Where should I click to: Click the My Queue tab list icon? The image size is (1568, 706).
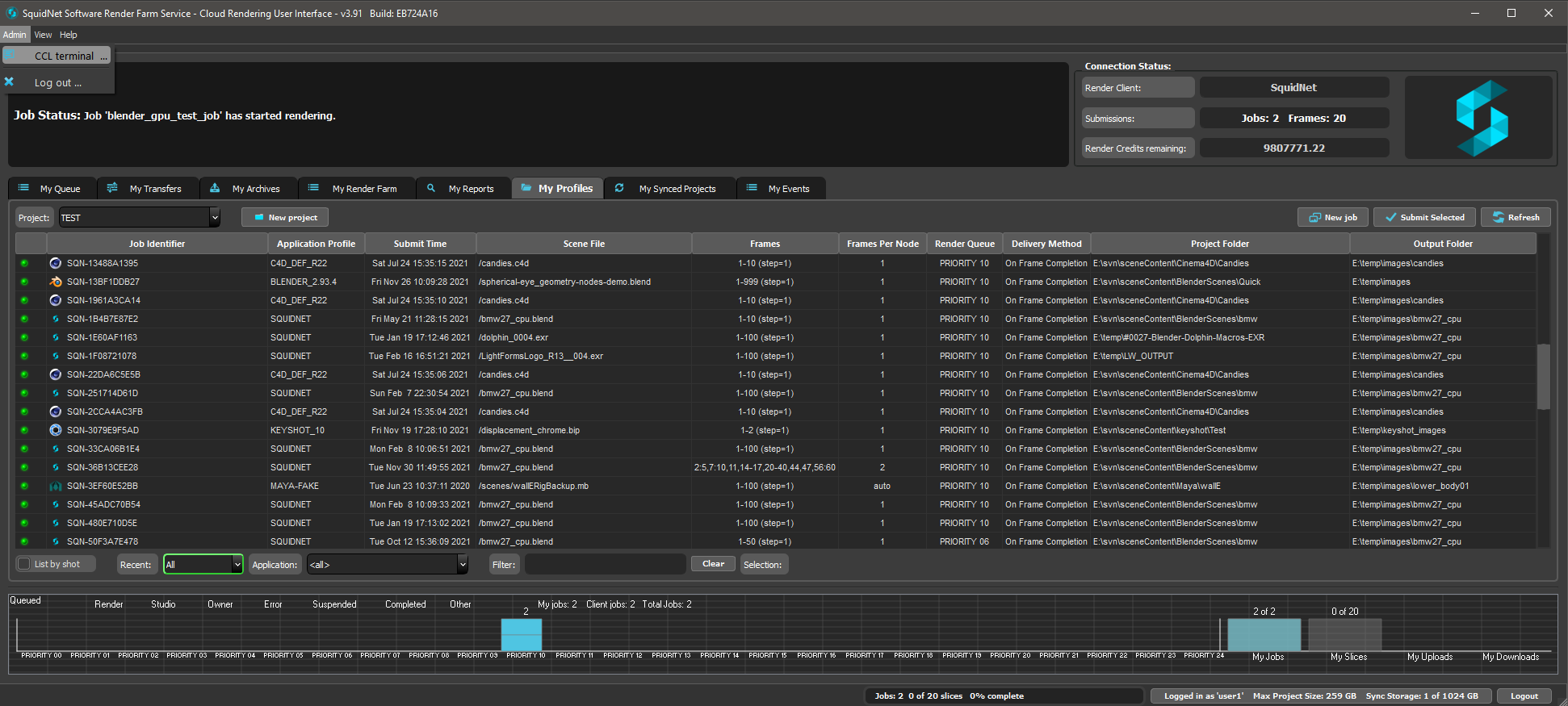click(23, 187)
